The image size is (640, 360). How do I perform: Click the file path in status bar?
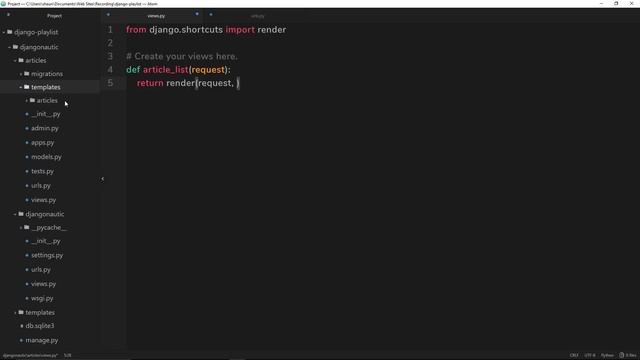tap(30, 356)
